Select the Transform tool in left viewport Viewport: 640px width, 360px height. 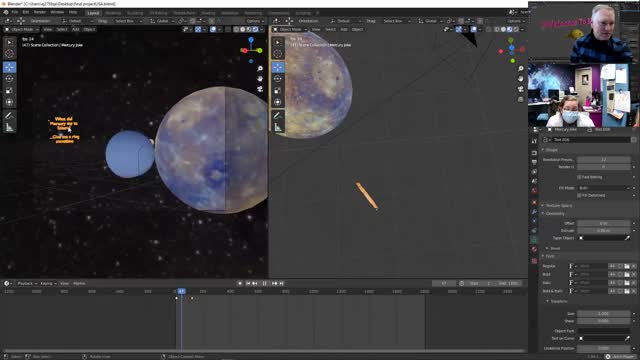click(x=9, y=102)
